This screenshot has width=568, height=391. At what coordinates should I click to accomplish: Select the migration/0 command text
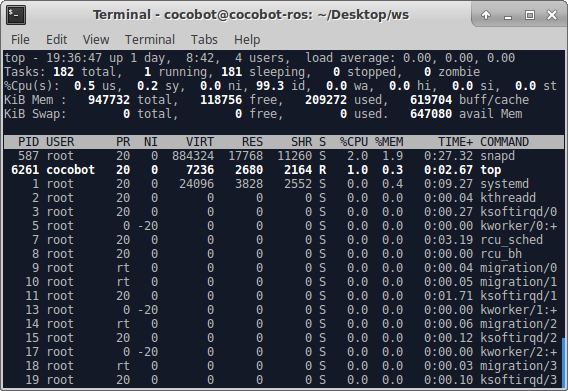tap(518, 268)
